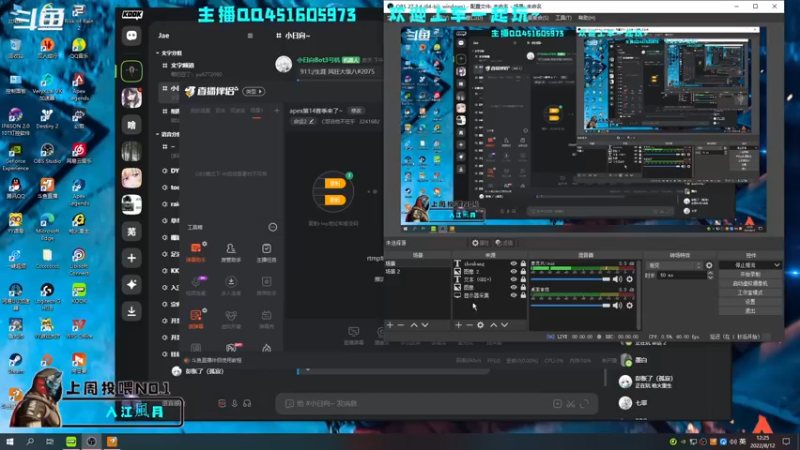
Task: Remove selected scene with minus icon in OBS
Action: click(401, 325)
